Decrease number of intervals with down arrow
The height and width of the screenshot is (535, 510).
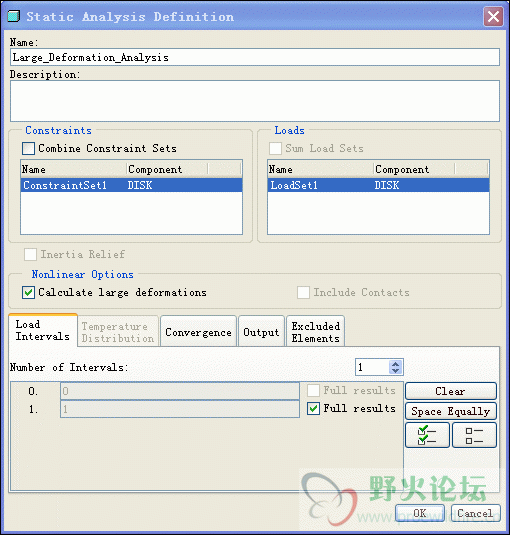click(395, 371)
